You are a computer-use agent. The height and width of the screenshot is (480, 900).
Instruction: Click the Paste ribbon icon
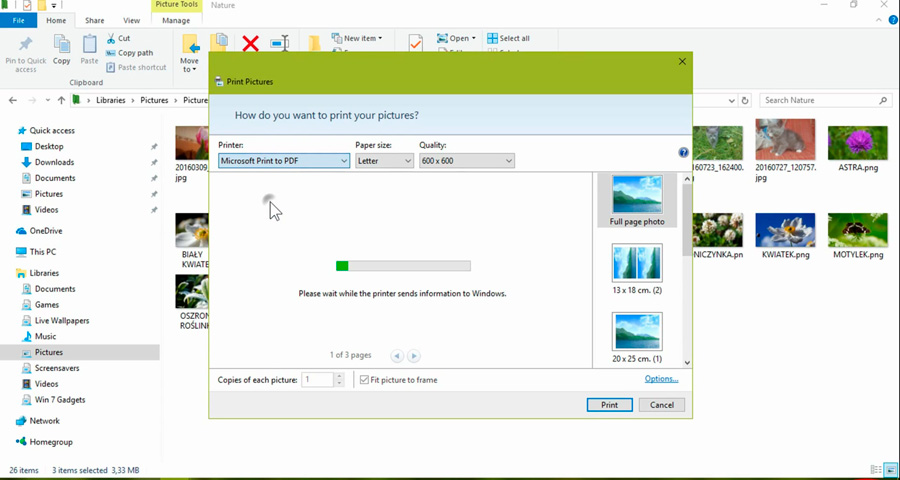pyautogui.click(x=90, y=44)
